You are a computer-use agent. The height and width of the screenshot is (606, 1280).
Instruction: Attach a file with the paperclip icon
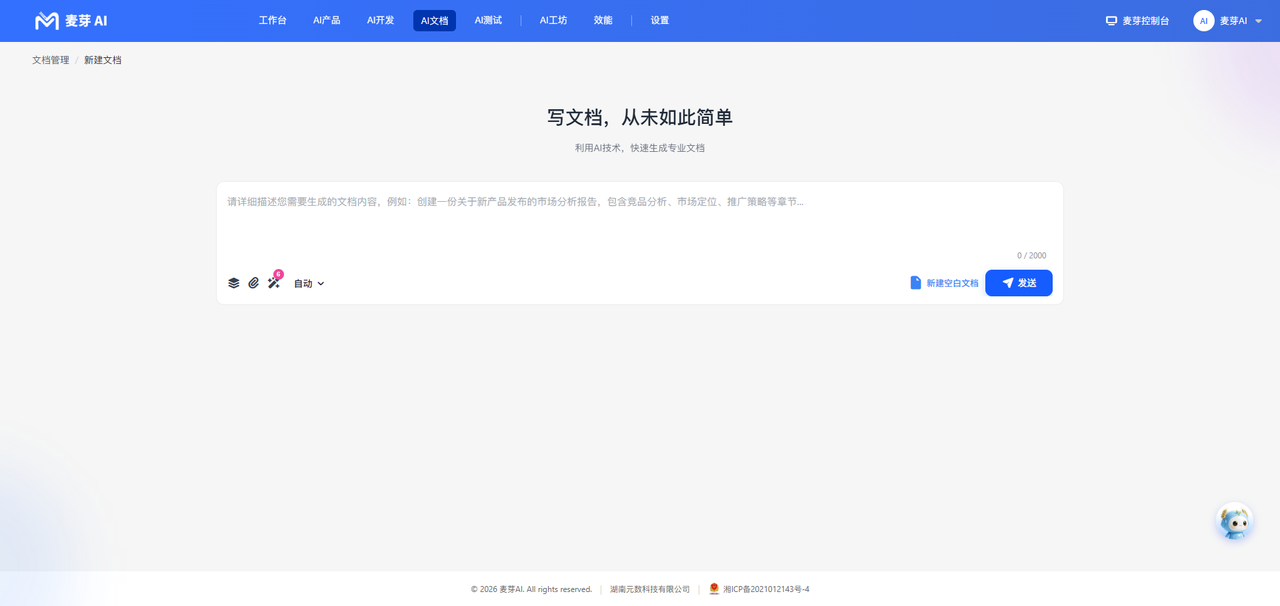coord(254,283)
